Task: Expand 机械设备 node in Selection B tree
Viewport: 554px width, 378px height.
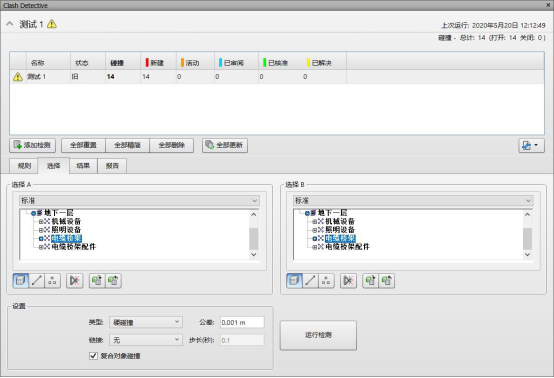Action: point(314,222)
